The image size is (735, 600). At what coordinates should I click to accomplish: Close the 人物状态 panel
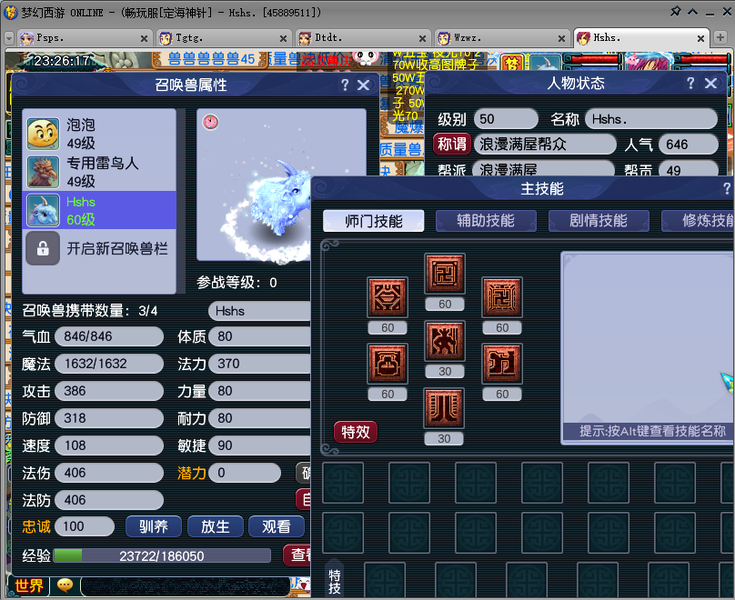(711, 83)
